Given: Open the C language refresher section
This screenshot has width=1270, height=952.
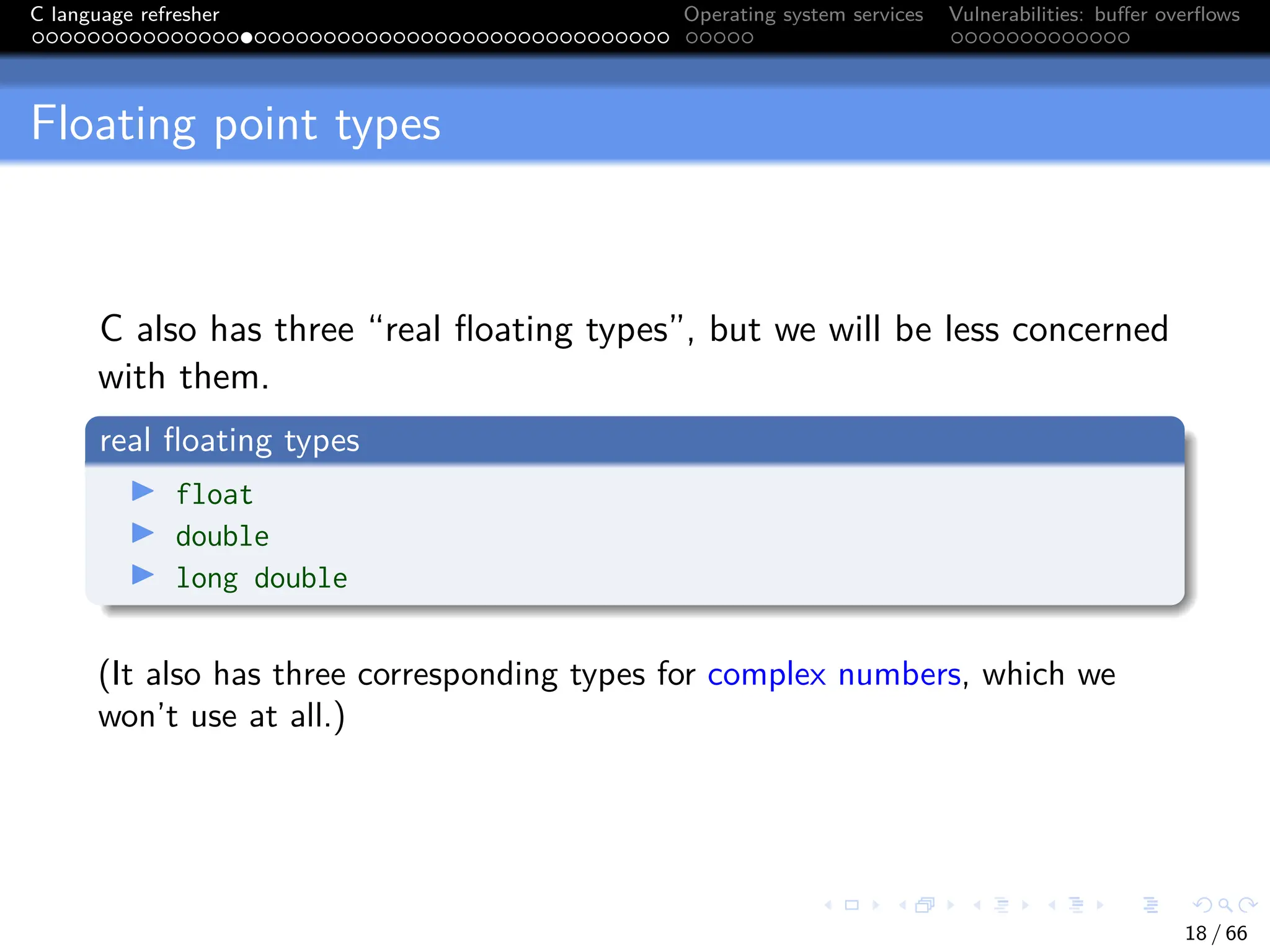Looking at the screenshot, I should point(125,14).
